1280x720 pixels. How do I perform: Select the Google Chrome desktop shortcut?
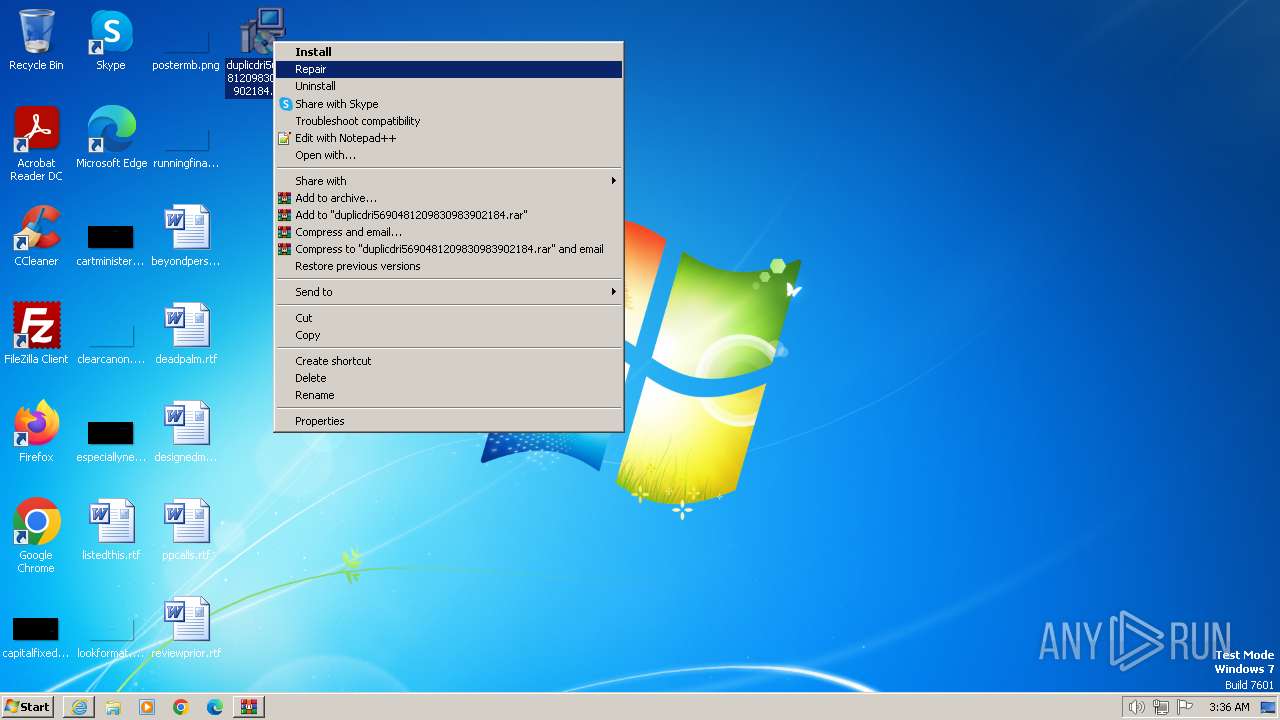pos(36,536)
